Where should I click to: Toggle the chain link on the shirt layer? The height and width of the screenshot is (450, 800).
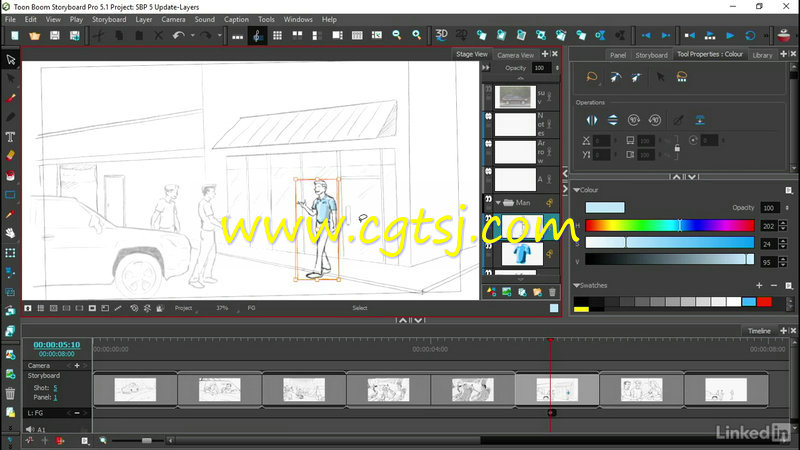click(550, 254)
